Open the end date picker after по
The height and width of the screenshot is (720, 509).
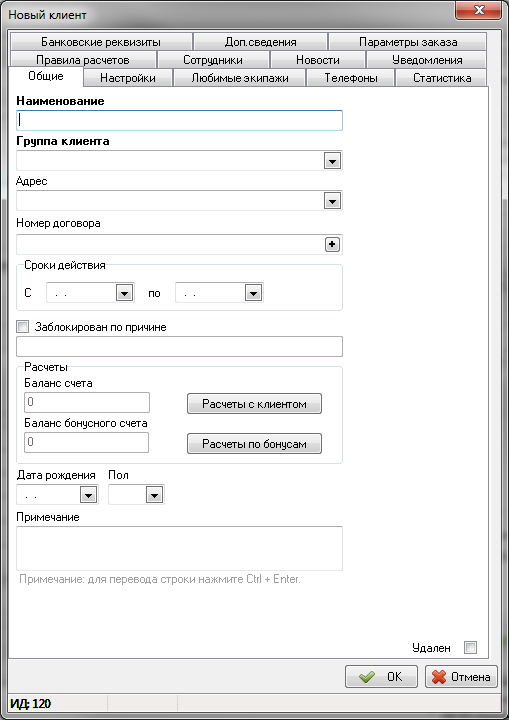253,293
